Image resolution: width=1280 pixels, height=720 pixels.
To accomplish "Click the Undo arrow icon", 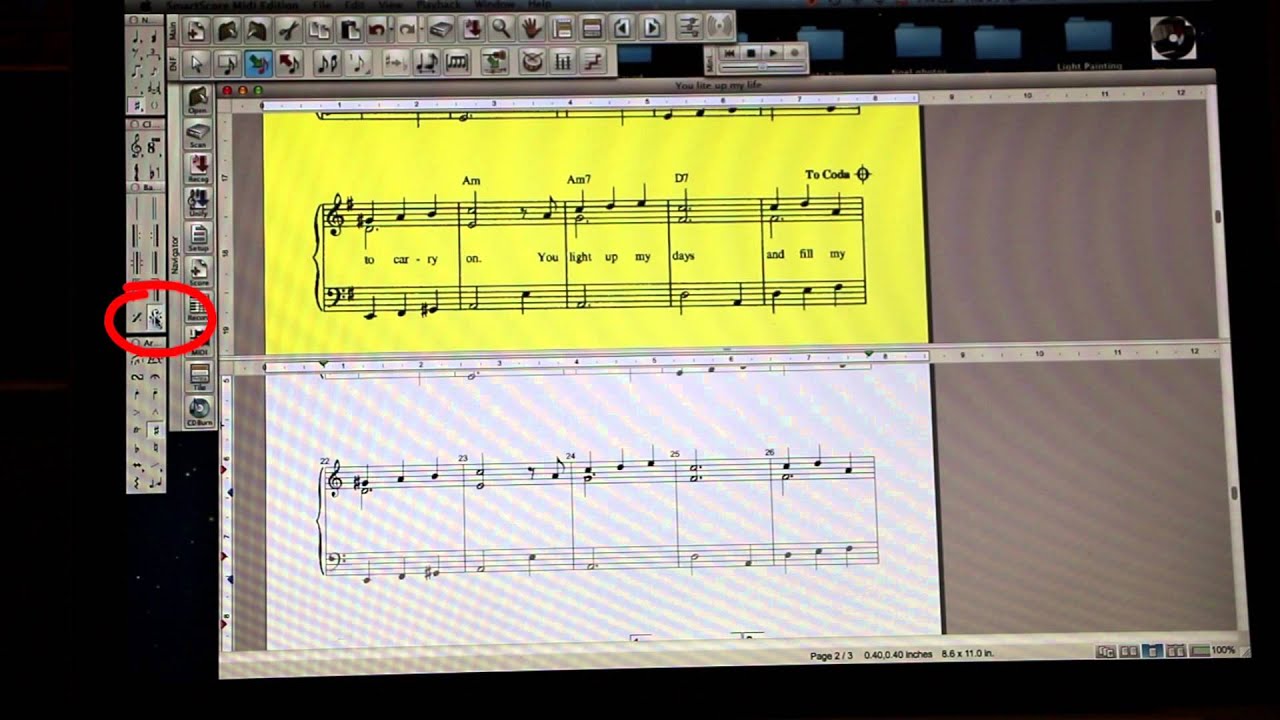I will [x=376, y=29].
